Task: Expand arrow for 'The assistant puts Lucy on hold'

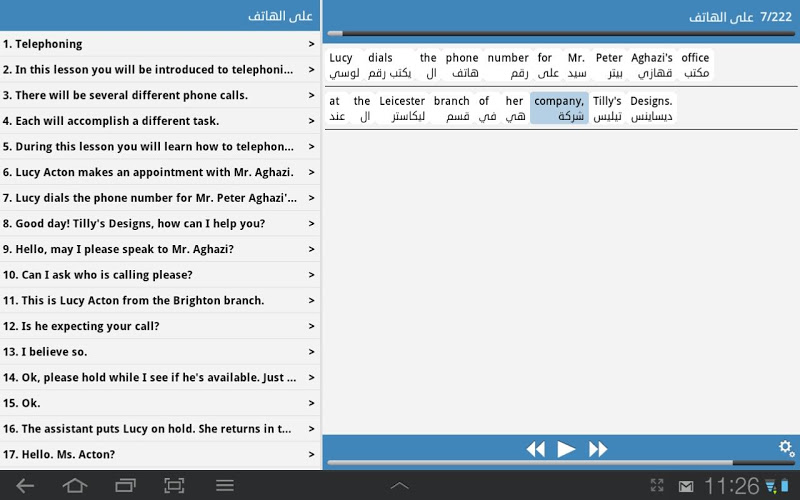Action: point(311,429)
